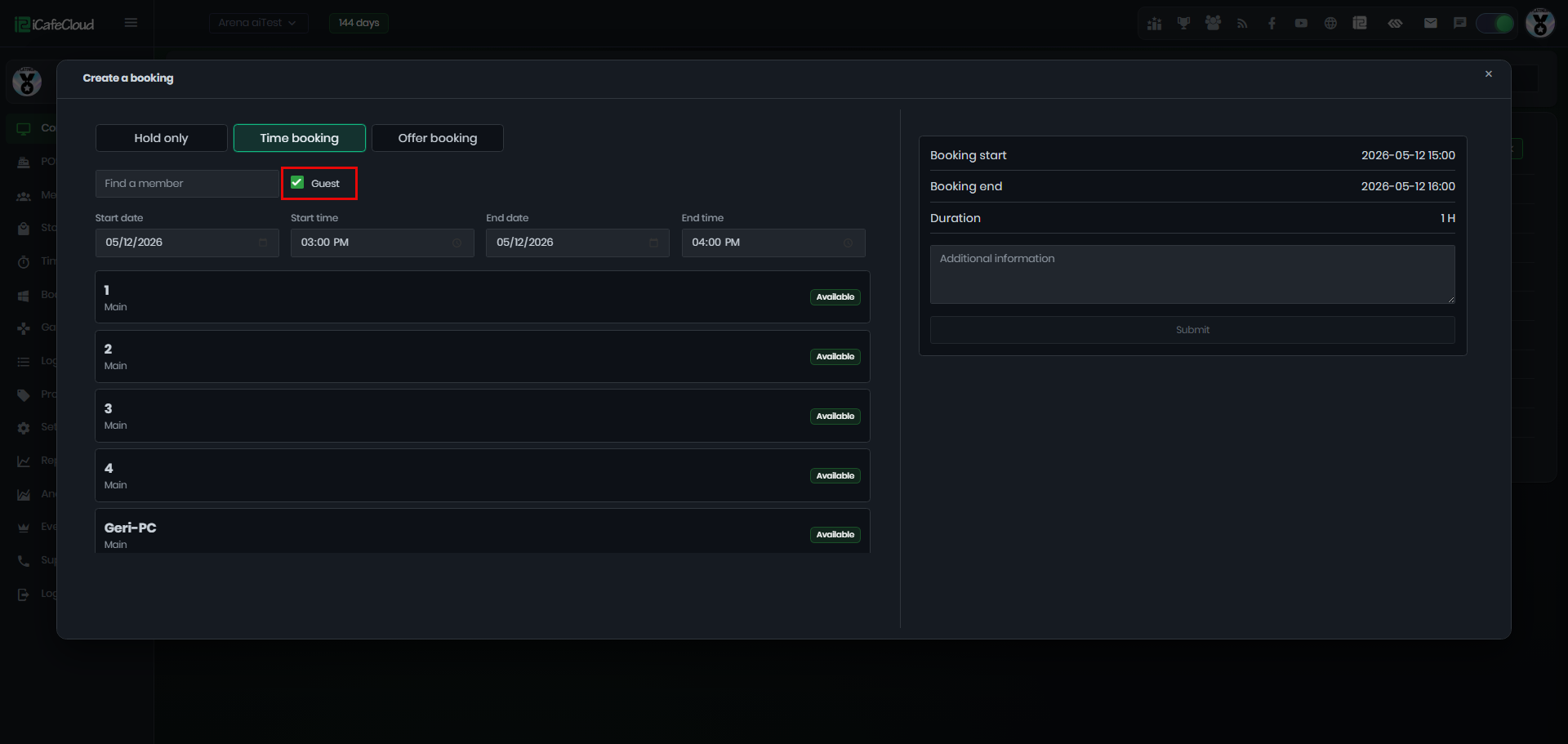Click Available badge for computer 1

(835, 297)
